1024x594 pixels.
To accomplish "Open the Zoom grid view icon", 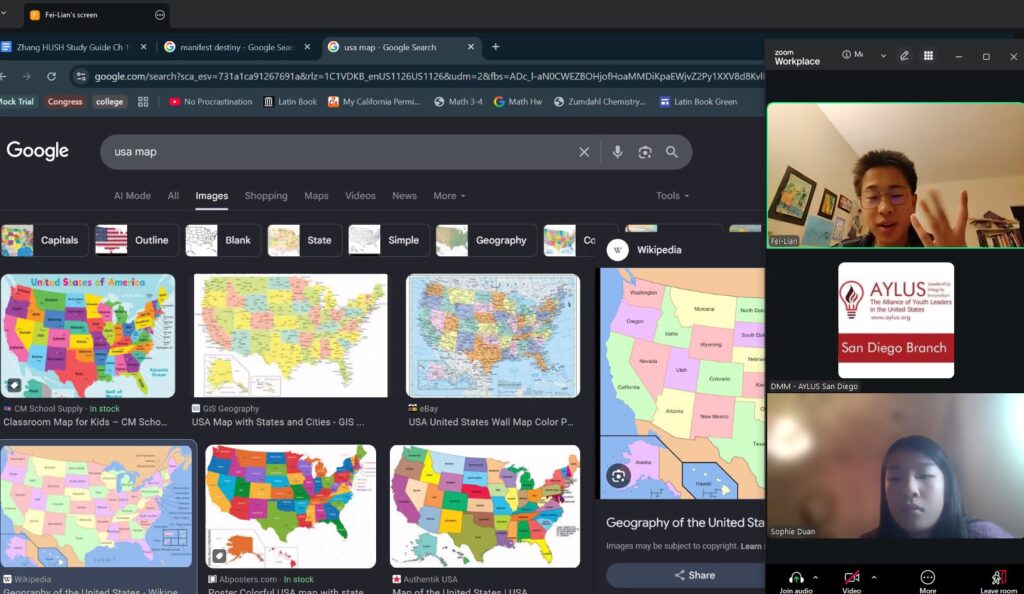I will point(929,56).
